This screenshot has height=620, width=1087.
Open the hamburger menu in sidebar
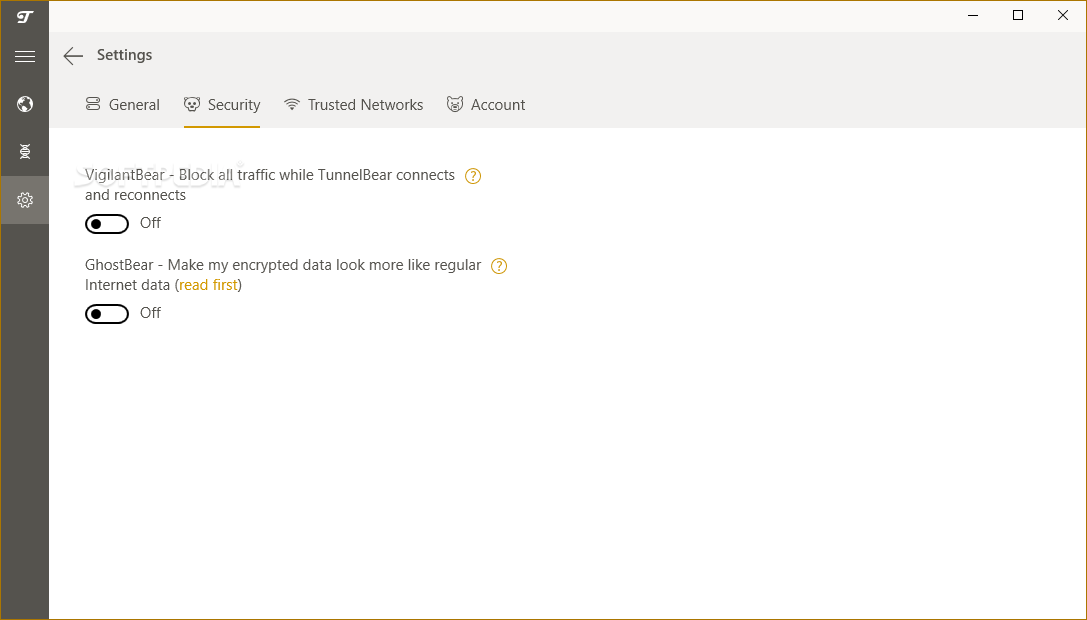25,56
